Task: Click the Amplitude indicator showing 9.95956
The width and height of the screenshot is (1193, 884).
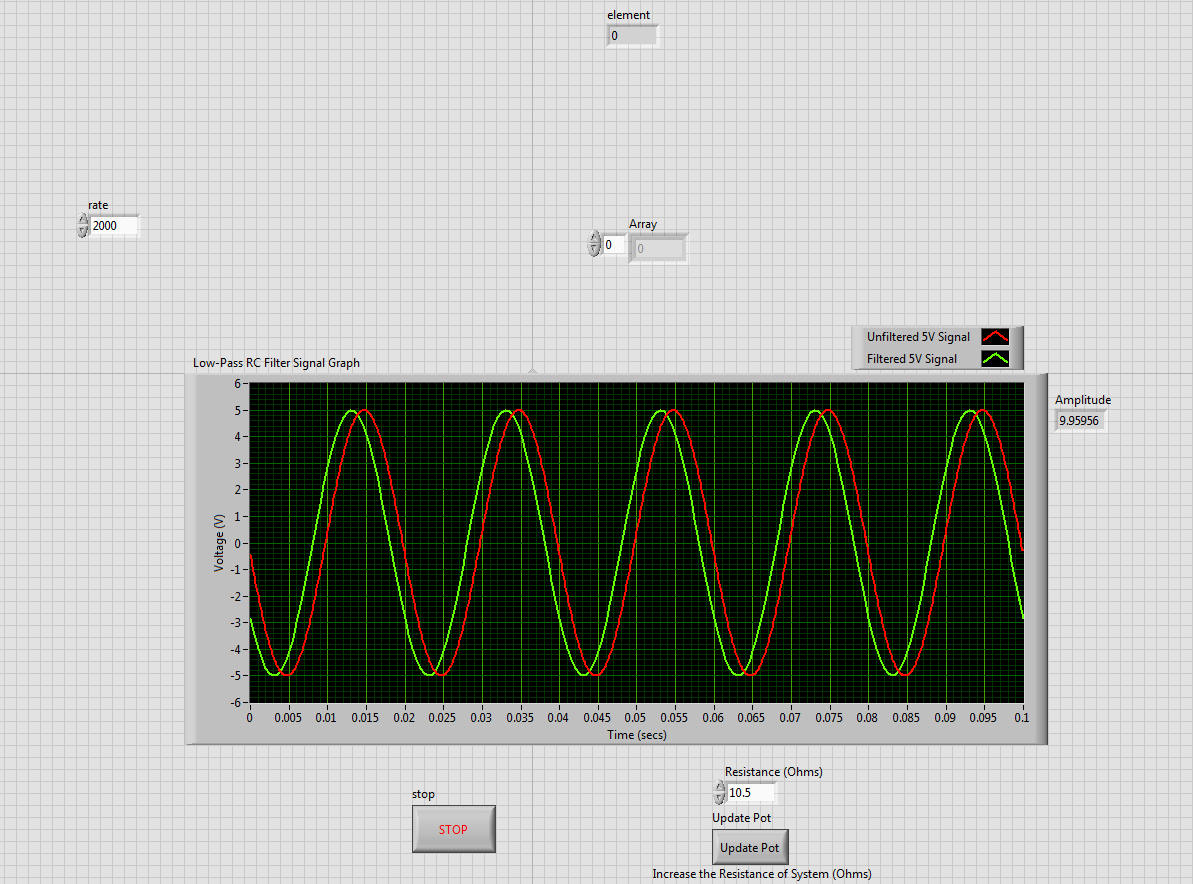Action: click(1080, 421)
